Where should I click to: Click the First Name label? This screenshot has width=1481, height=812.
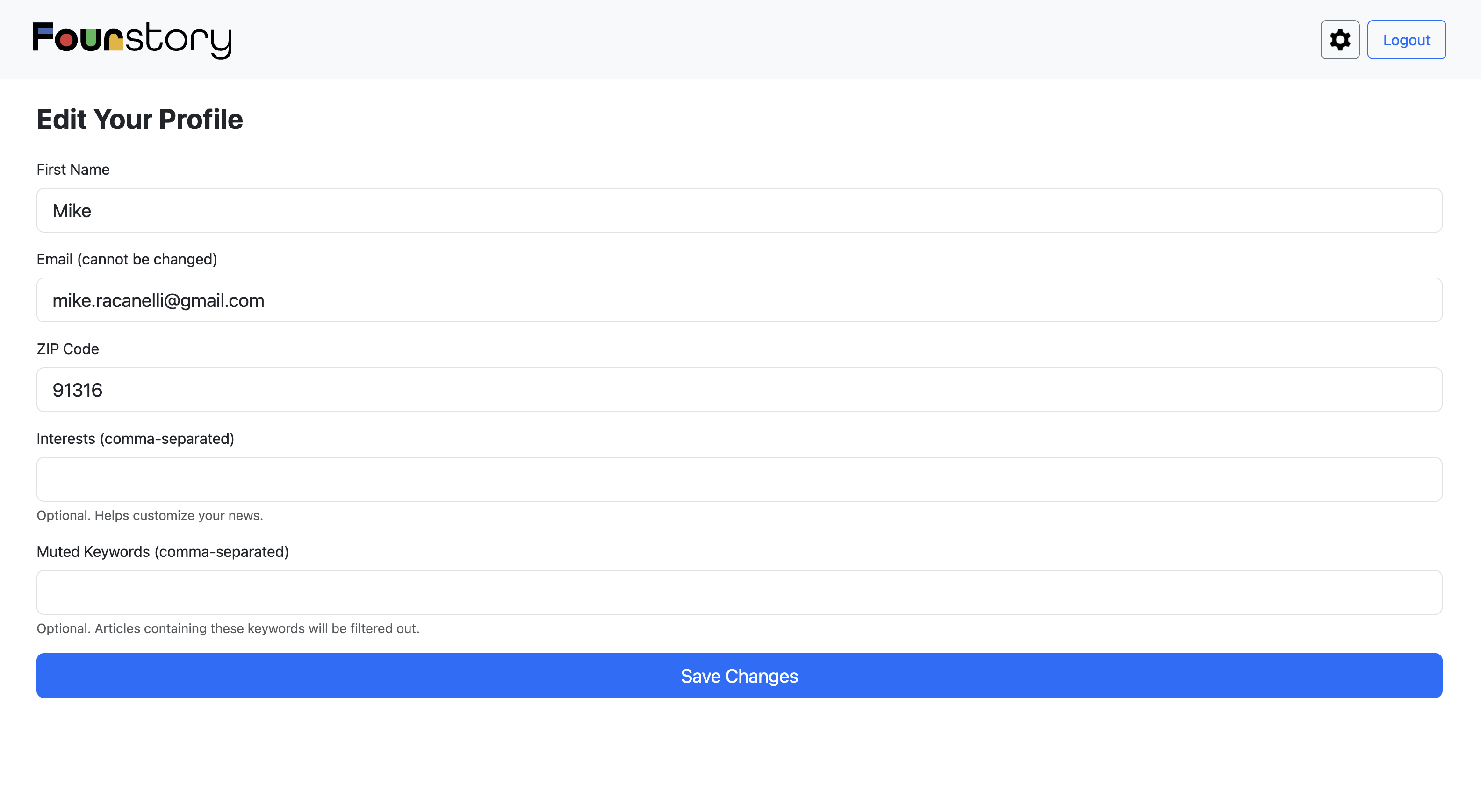[x=73, y=170]
